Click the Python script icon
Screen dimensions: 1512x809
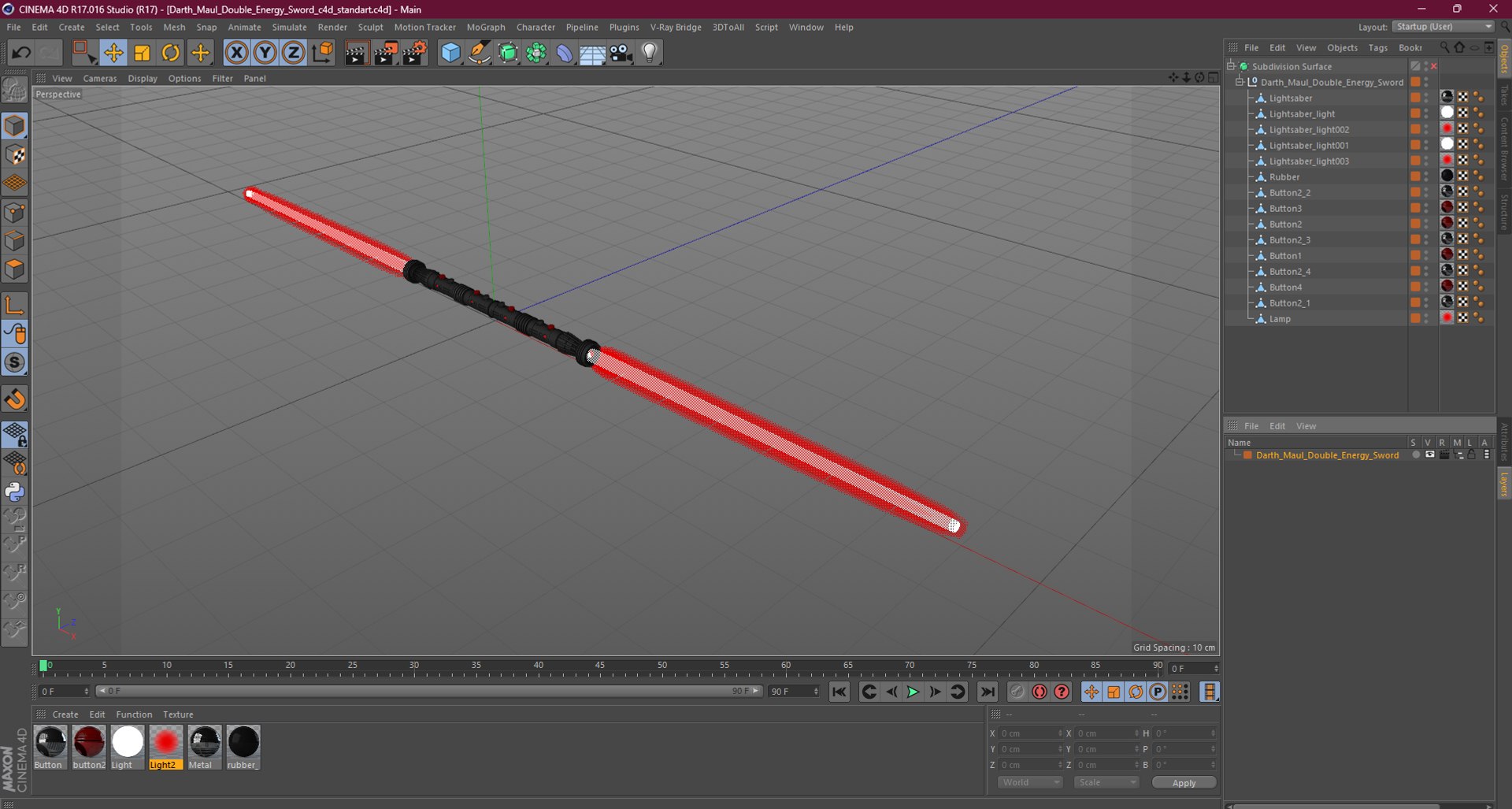[15, 492]
